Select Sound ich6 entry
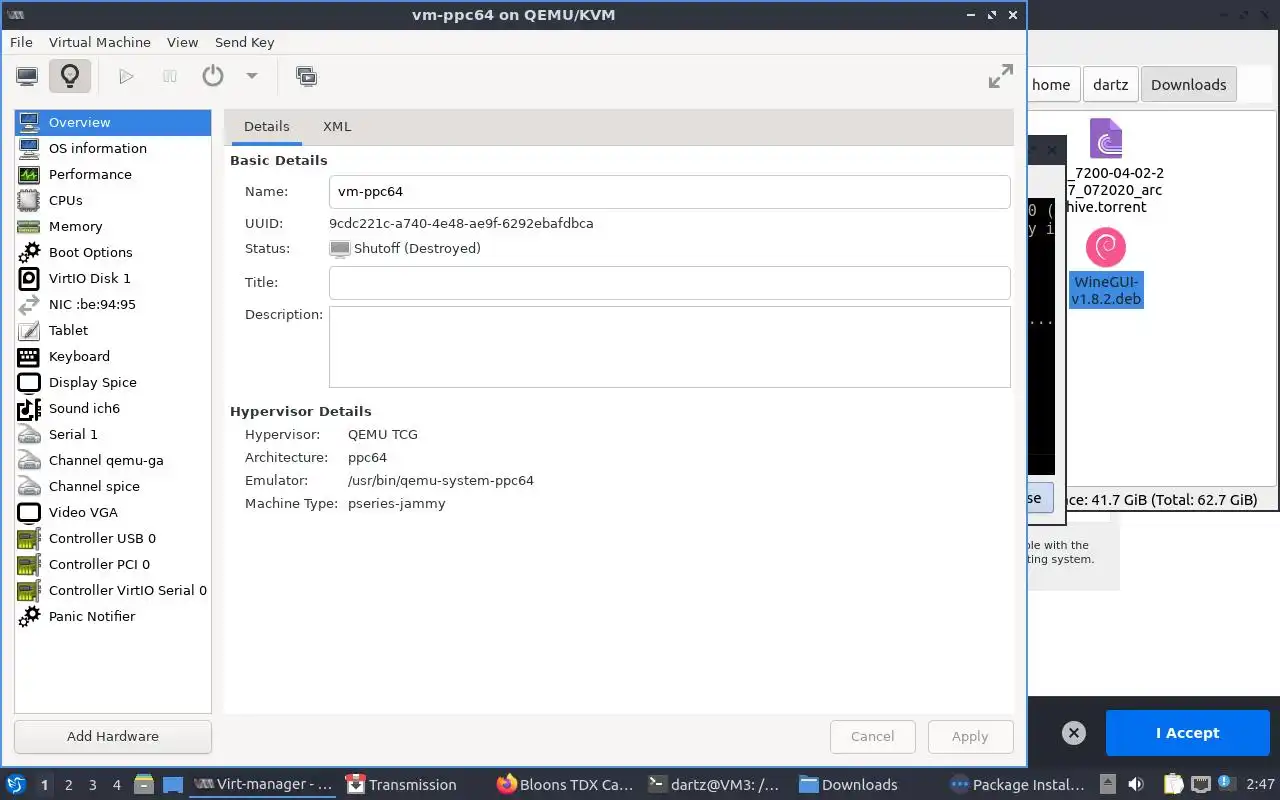This screenshot has height=800, width=1280. [x=113, y=408]
